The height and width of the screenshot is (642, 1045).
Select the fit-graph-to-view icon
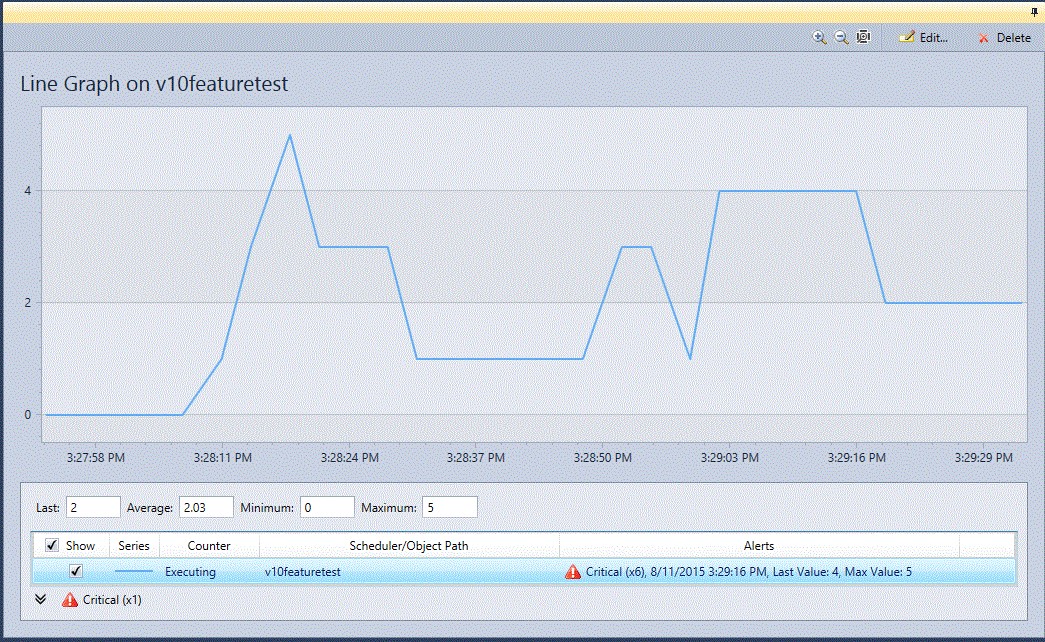point(863,37)
